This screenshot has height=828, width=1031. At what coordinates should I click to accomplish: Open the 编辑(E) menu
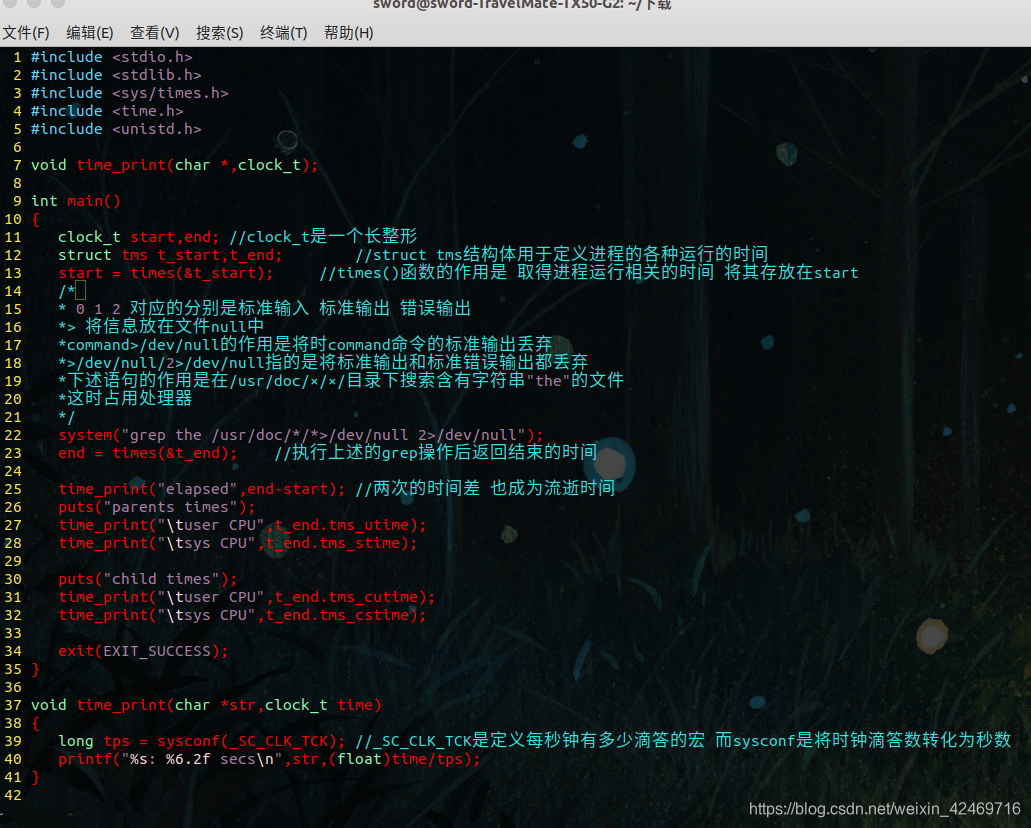click(x=90, y=33)
